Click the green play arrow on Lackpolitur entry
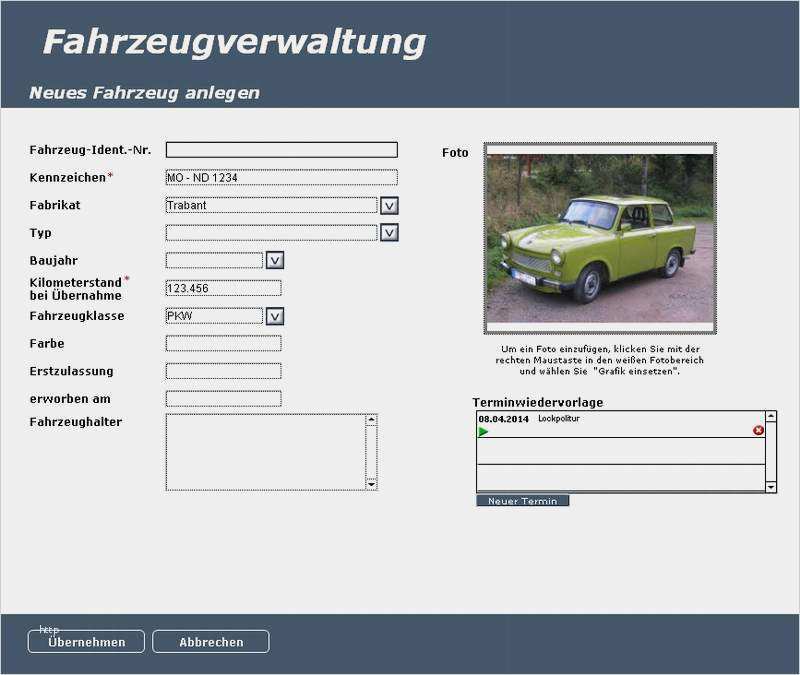 point(483,432)
